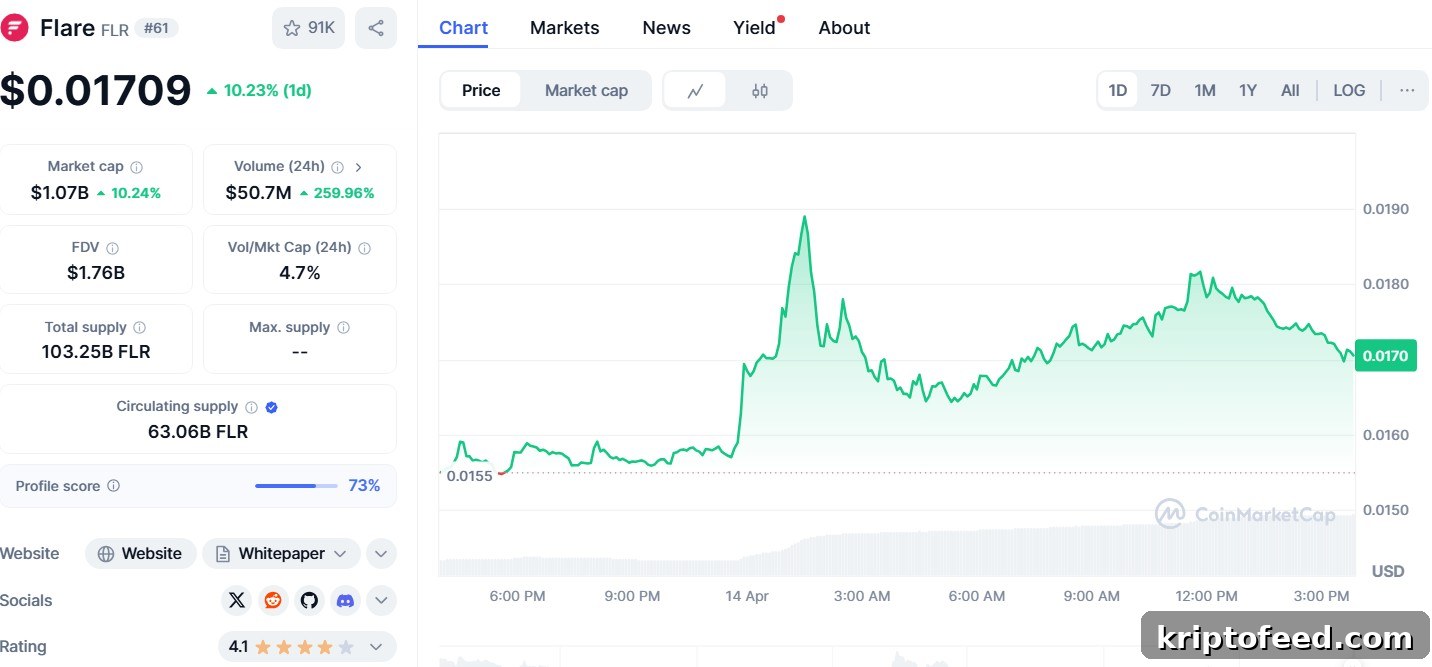Open the About tab
The height and width of the screenshot is (667, 1432).
tap(844, 28)
